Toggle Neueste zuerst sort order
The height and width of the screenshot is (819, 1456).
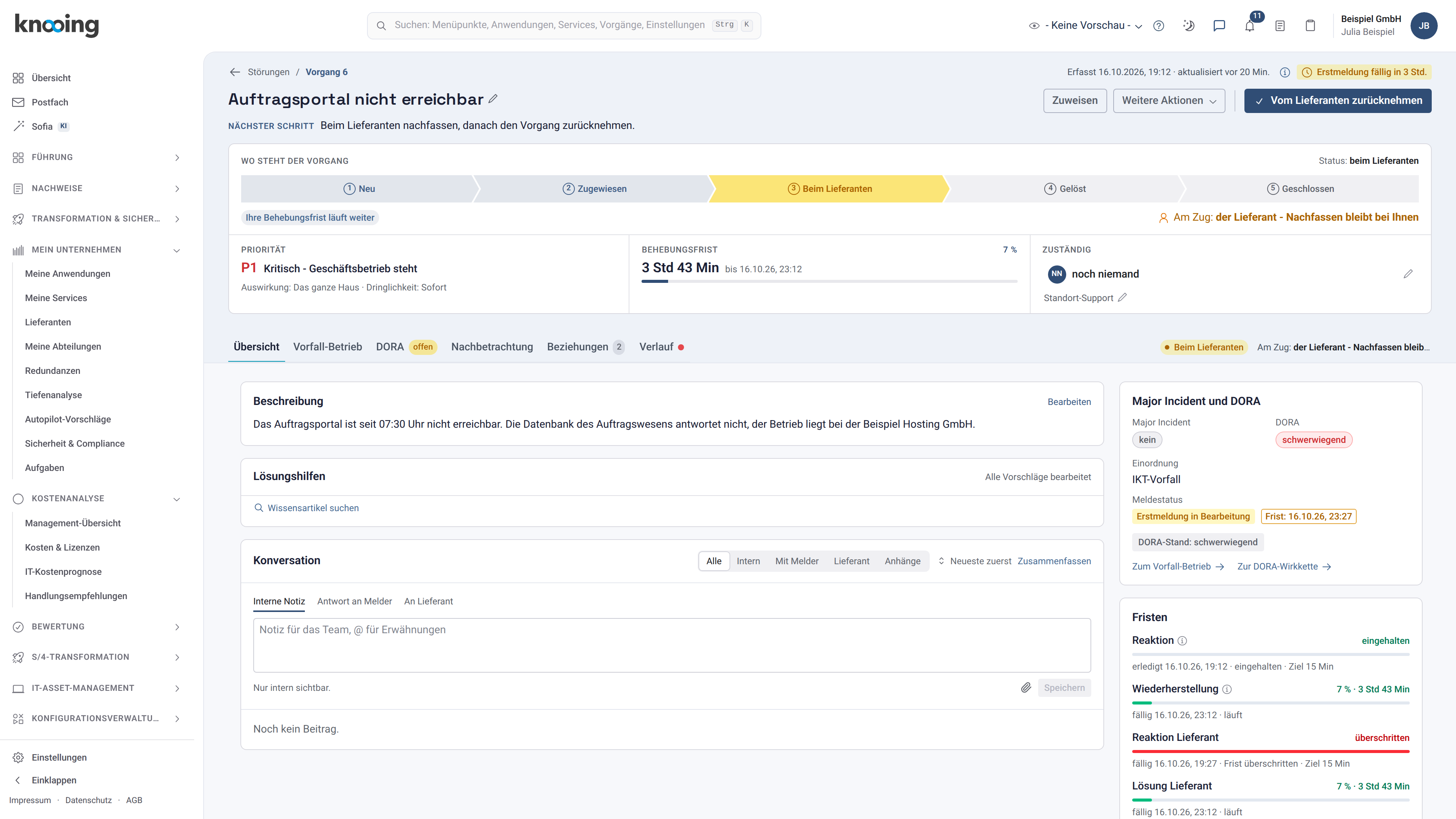974,561
